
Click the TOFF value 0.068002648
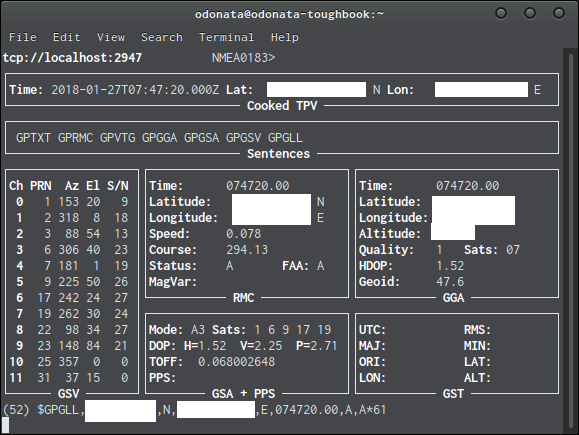pyautogui.click(x=236, y=362)
